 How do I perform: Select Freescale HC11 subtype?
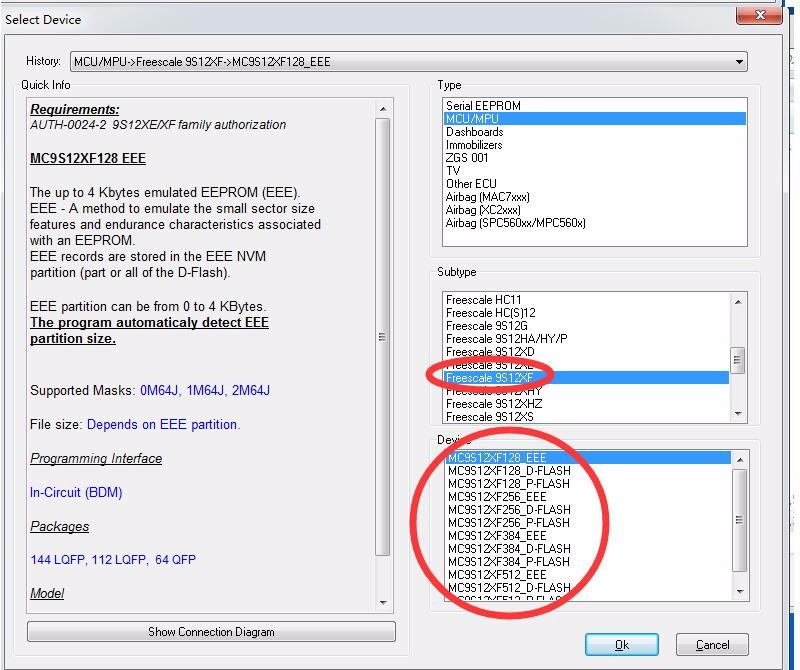pyautogui.click(x=587, y=300)
